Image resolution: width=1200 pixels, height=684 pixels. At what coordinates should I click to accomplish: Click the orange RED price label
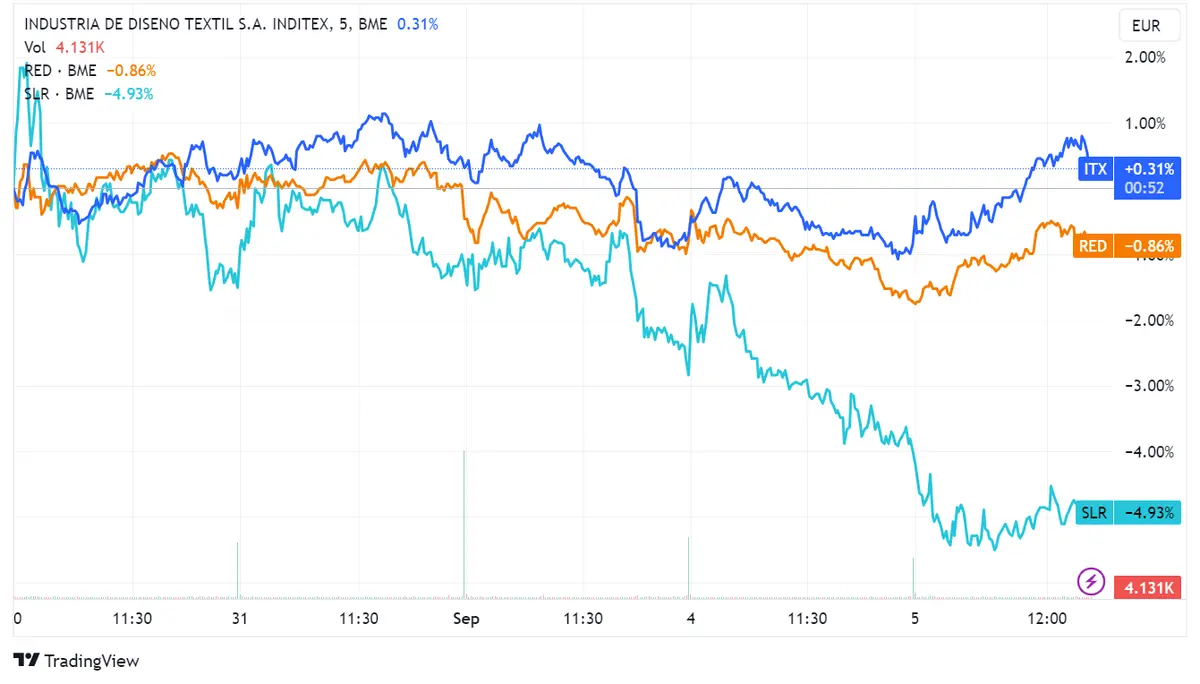coord(1093,245)
